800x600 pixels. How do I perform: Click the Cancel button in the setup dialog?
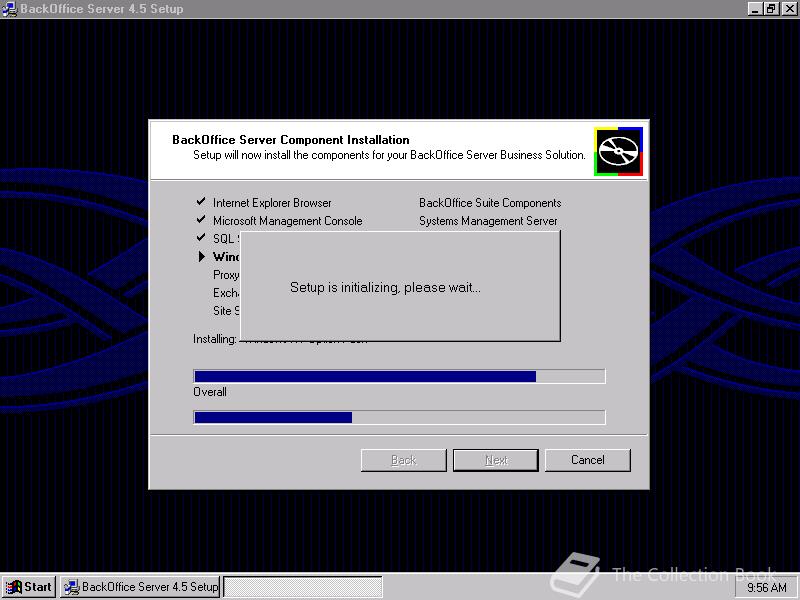click(588, 460)
